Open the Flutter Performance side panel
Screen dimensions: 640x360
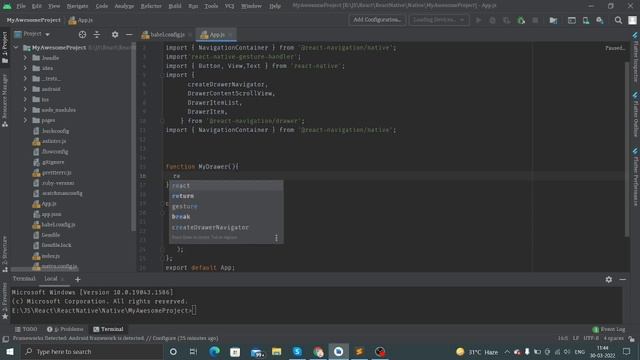point(635,176)
